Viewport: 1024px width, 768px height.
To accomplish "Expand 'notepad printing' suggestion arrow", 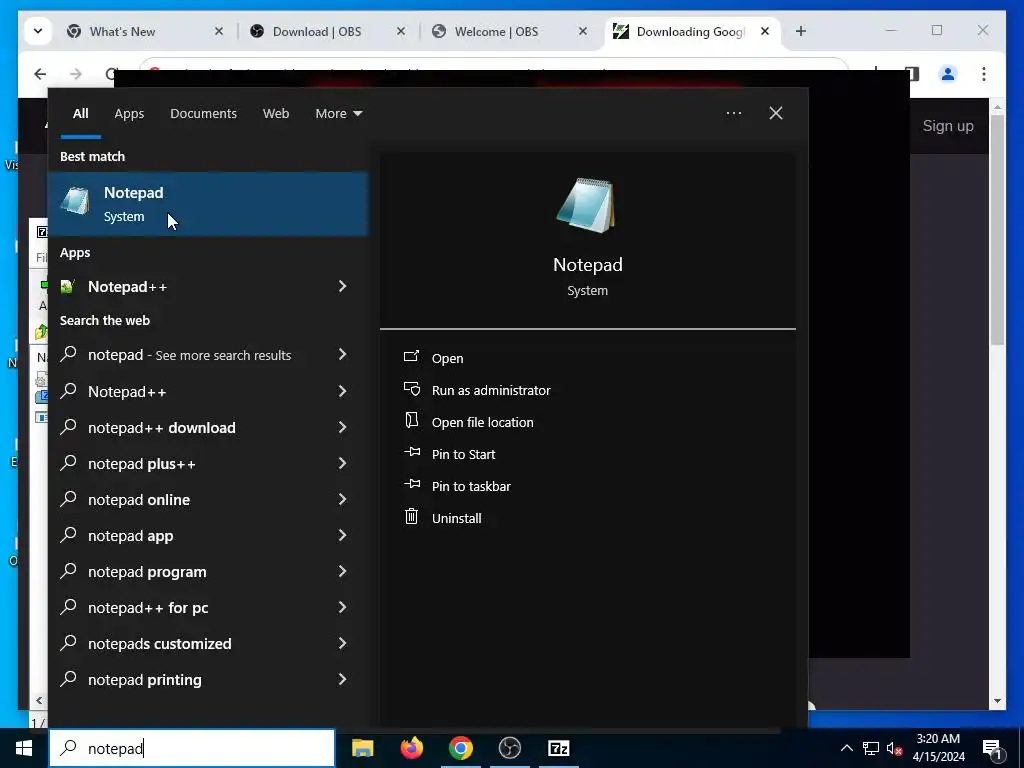I will [x=342, y=679].
